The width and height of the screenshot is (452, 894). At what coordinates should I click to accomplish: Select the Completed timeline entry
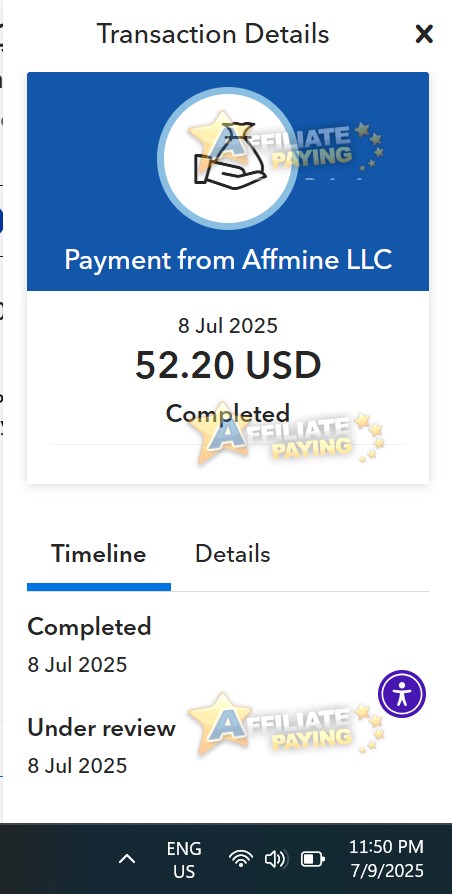tap(89, 645)
